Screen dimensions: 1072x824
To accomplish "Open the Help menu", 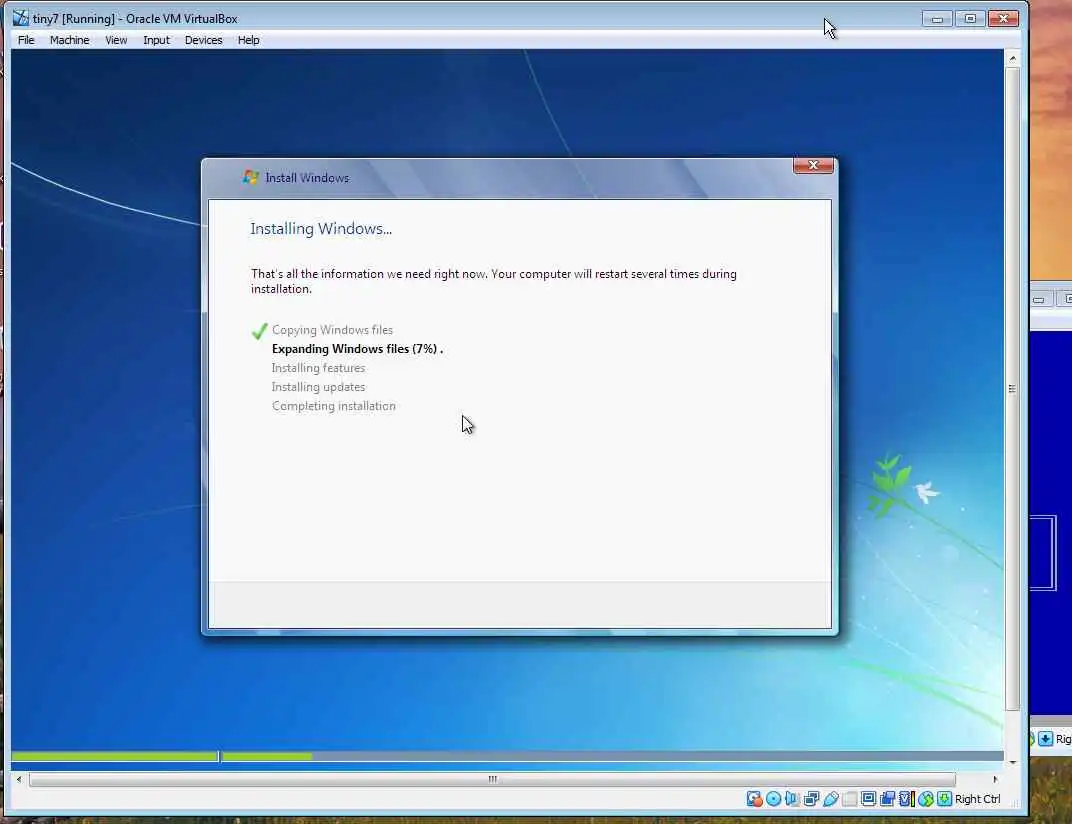I will click(248, 40).
